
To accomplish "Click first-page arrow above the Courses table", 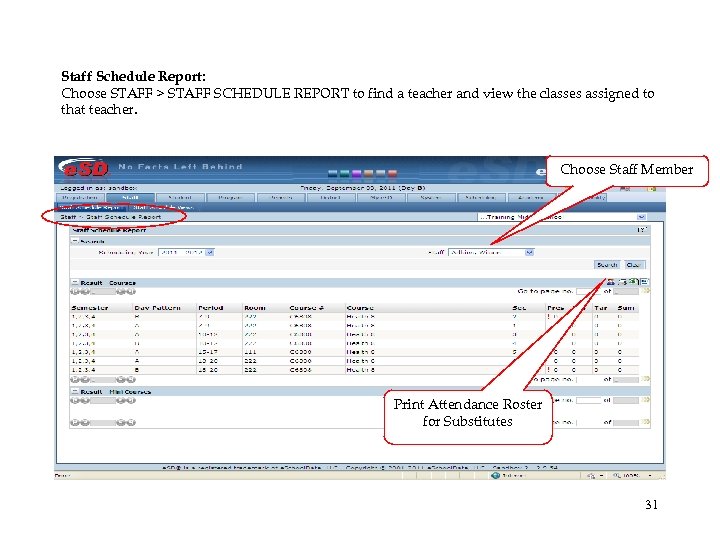I will point(74,292).
